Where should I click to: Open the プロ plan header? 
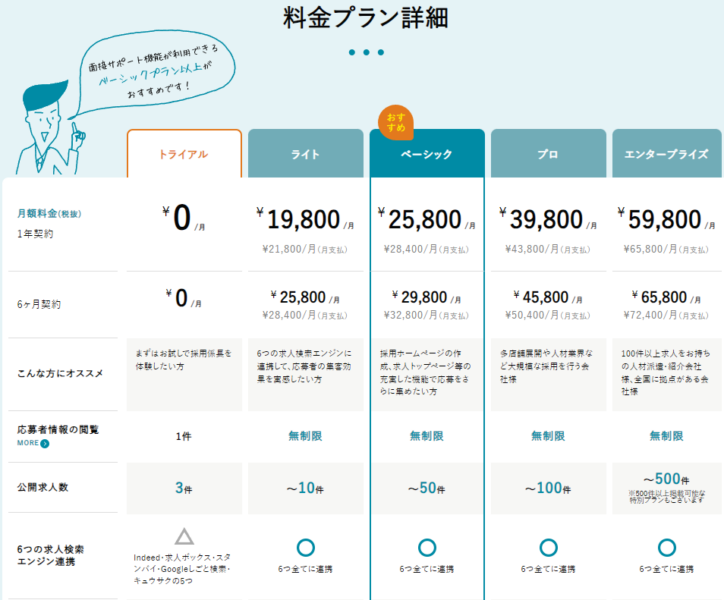click(548, 154)
